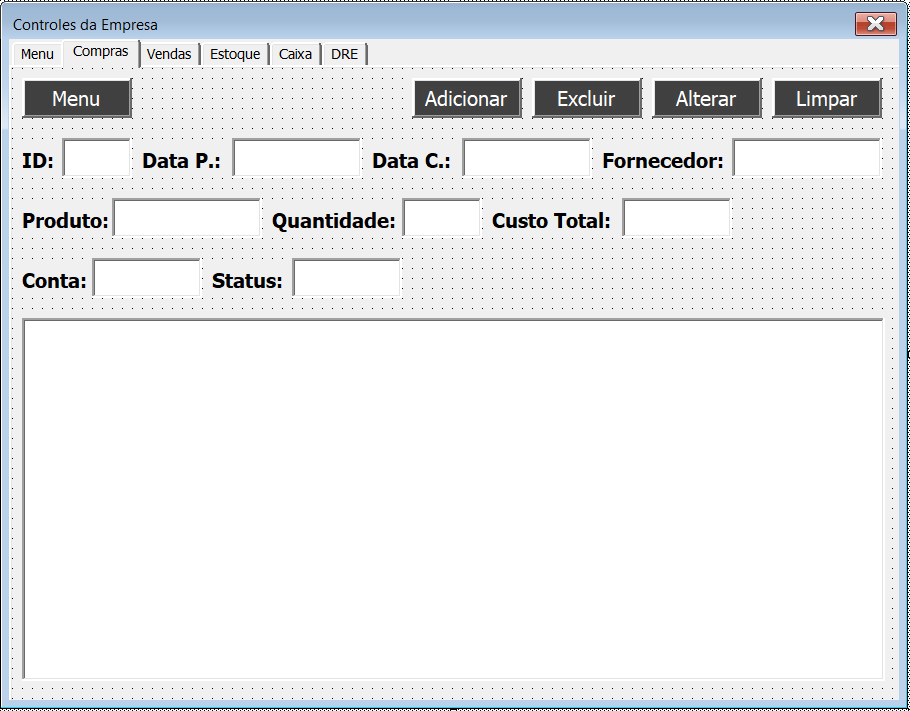Select the Data C. input box

pyautogui.click(x=526, y=157)
